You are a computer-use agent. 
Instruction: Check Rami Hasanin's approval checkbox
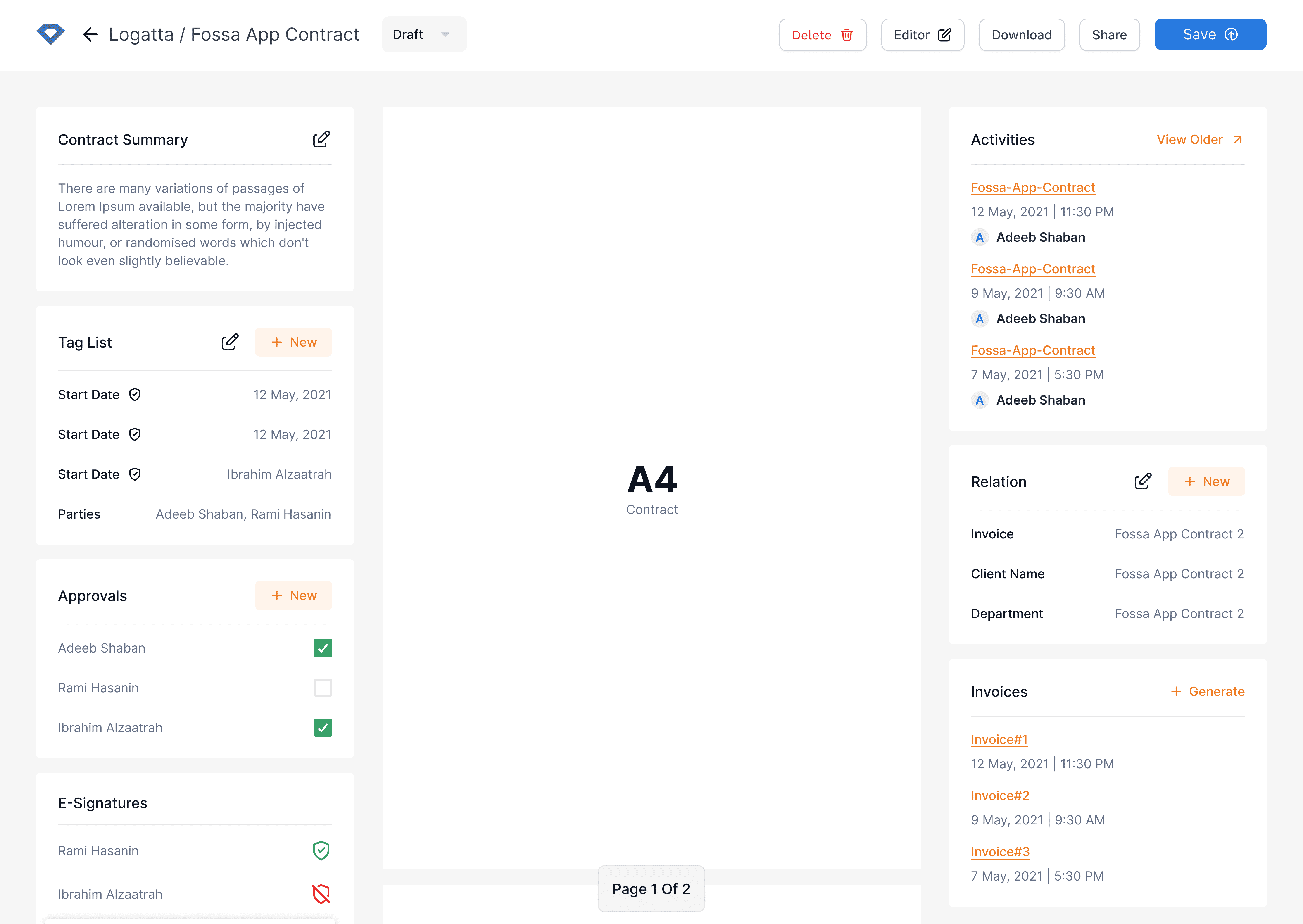(323, 688)
